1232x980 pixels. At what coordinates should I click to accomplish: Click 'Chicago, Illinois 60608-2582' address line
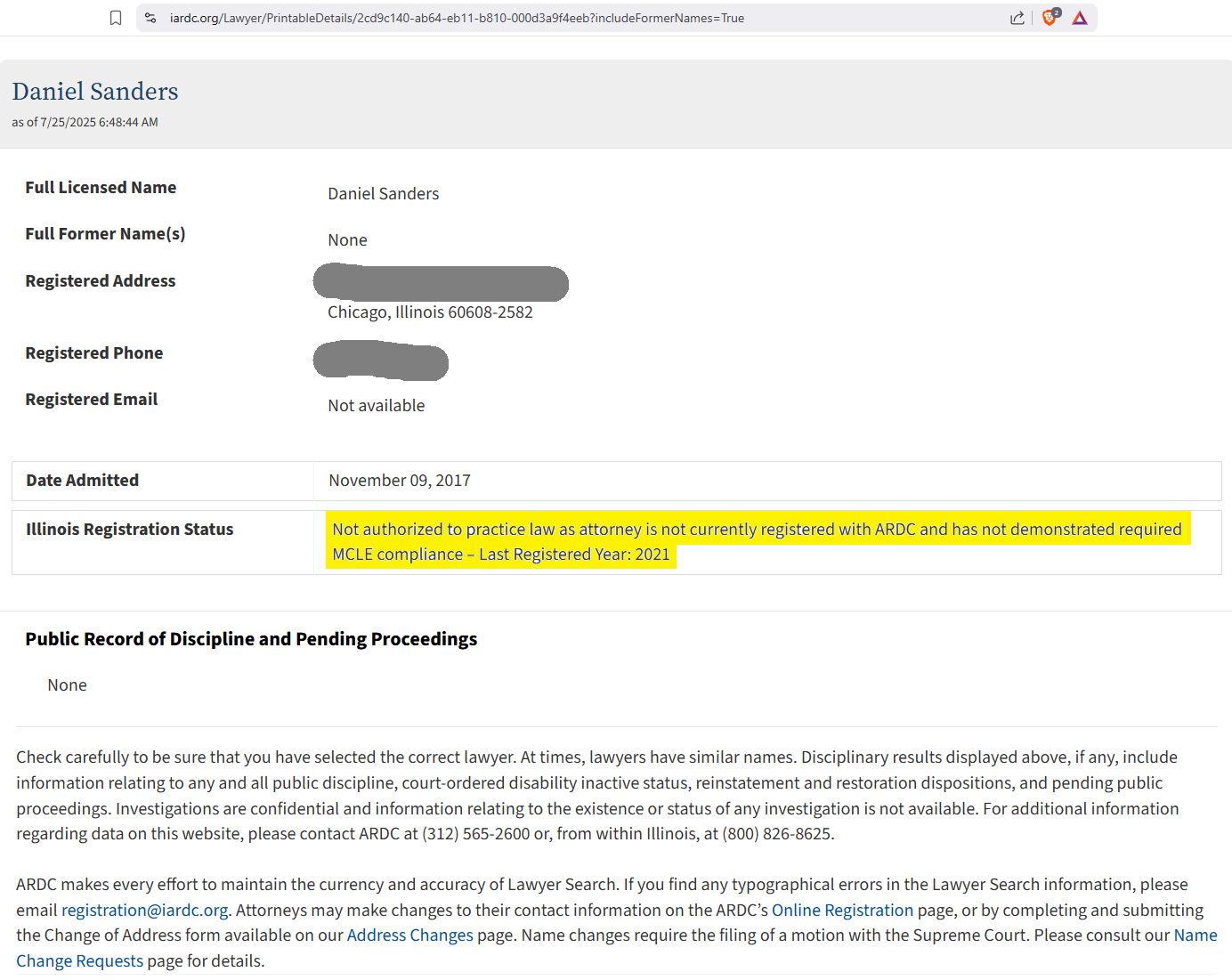click(430, 312)
